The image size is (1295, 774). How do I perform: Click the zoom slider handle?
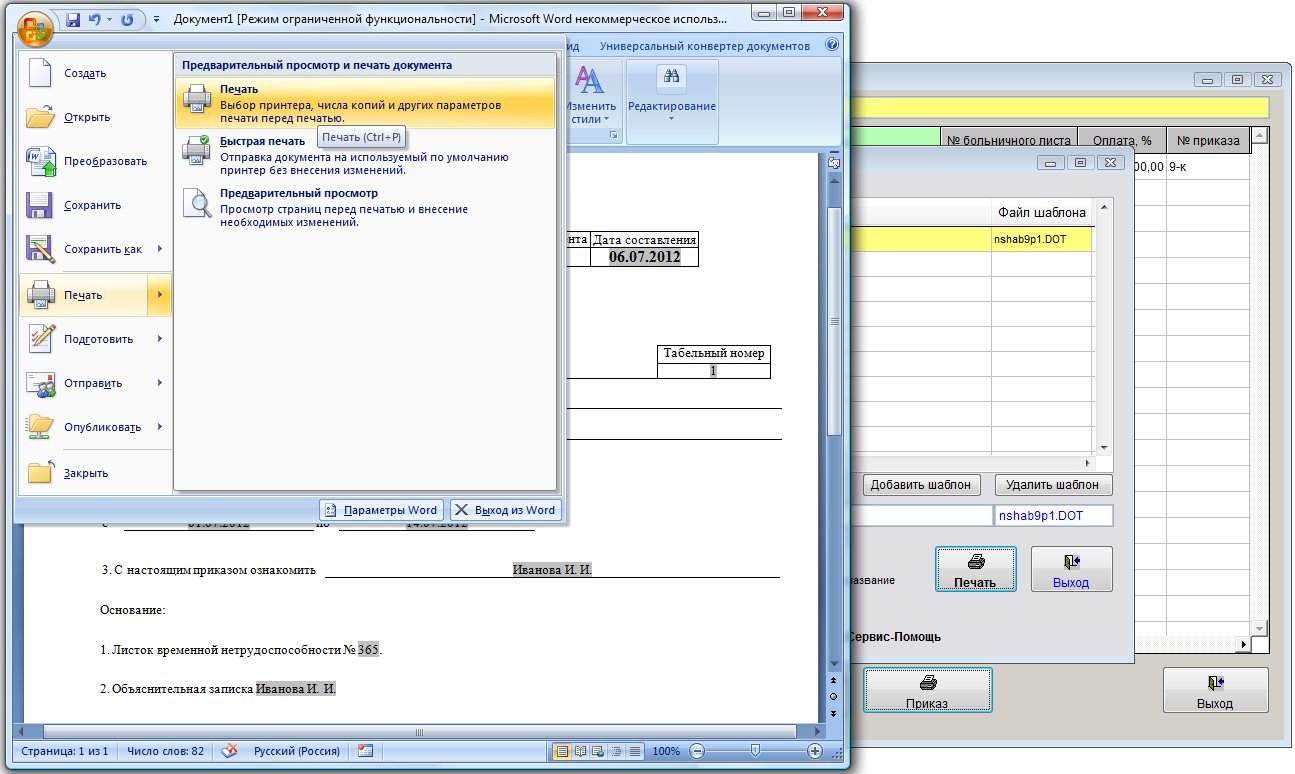755,751
